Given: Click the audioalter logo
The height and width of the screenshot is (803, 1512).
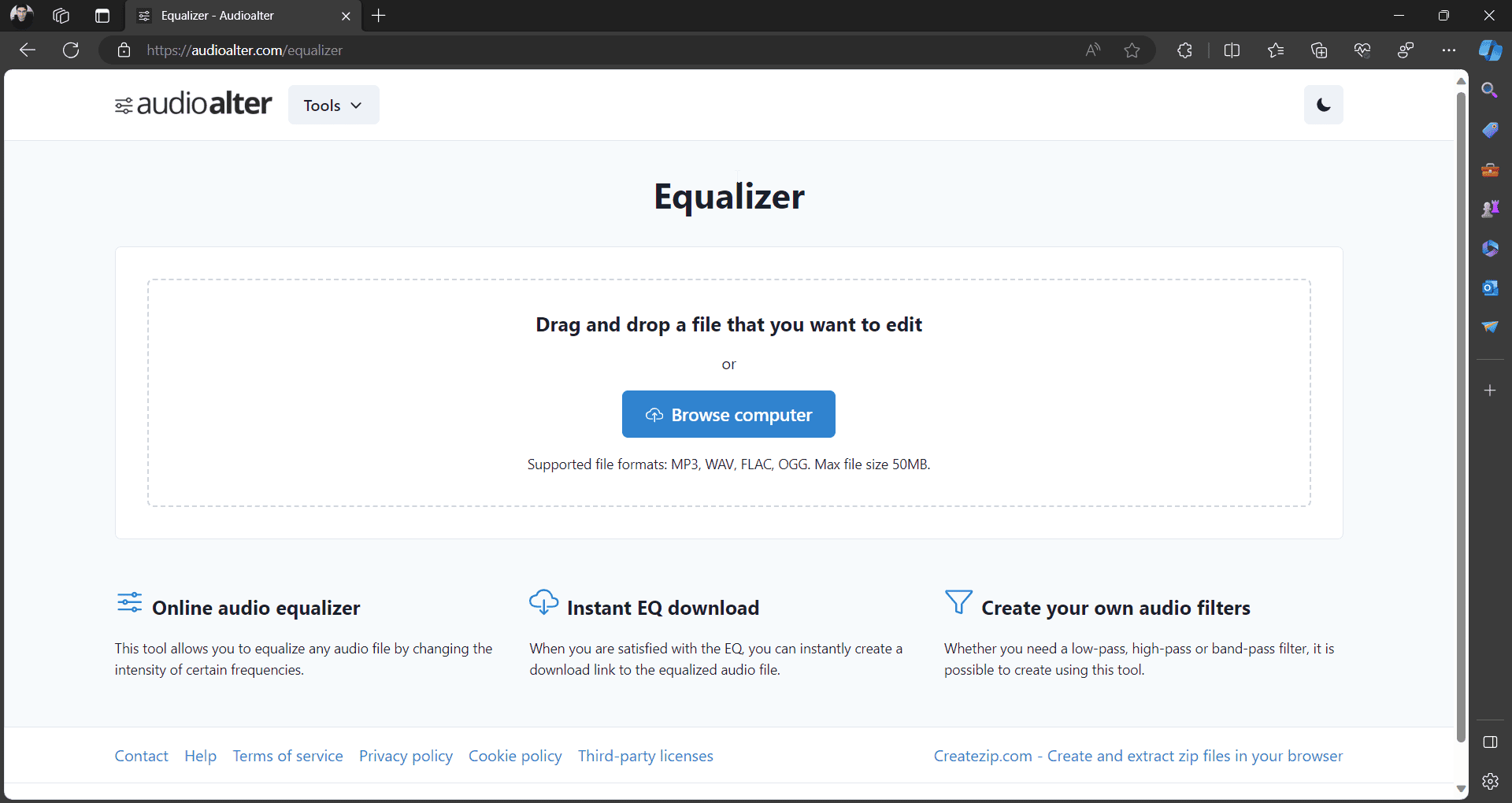Looking at the screenshot, I should coord(194,104).
